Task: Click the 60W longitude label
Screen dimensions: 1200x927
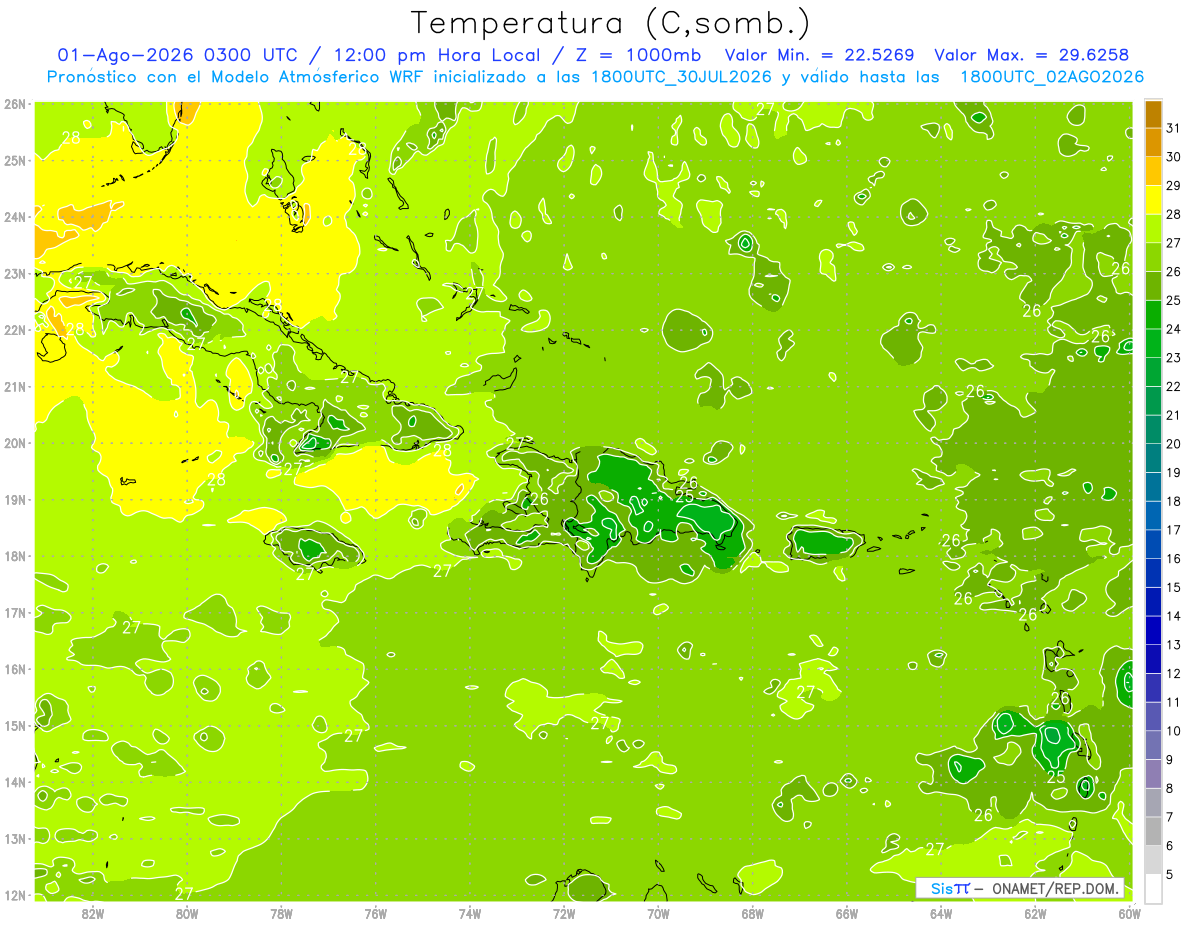Action: (1129, 913)
